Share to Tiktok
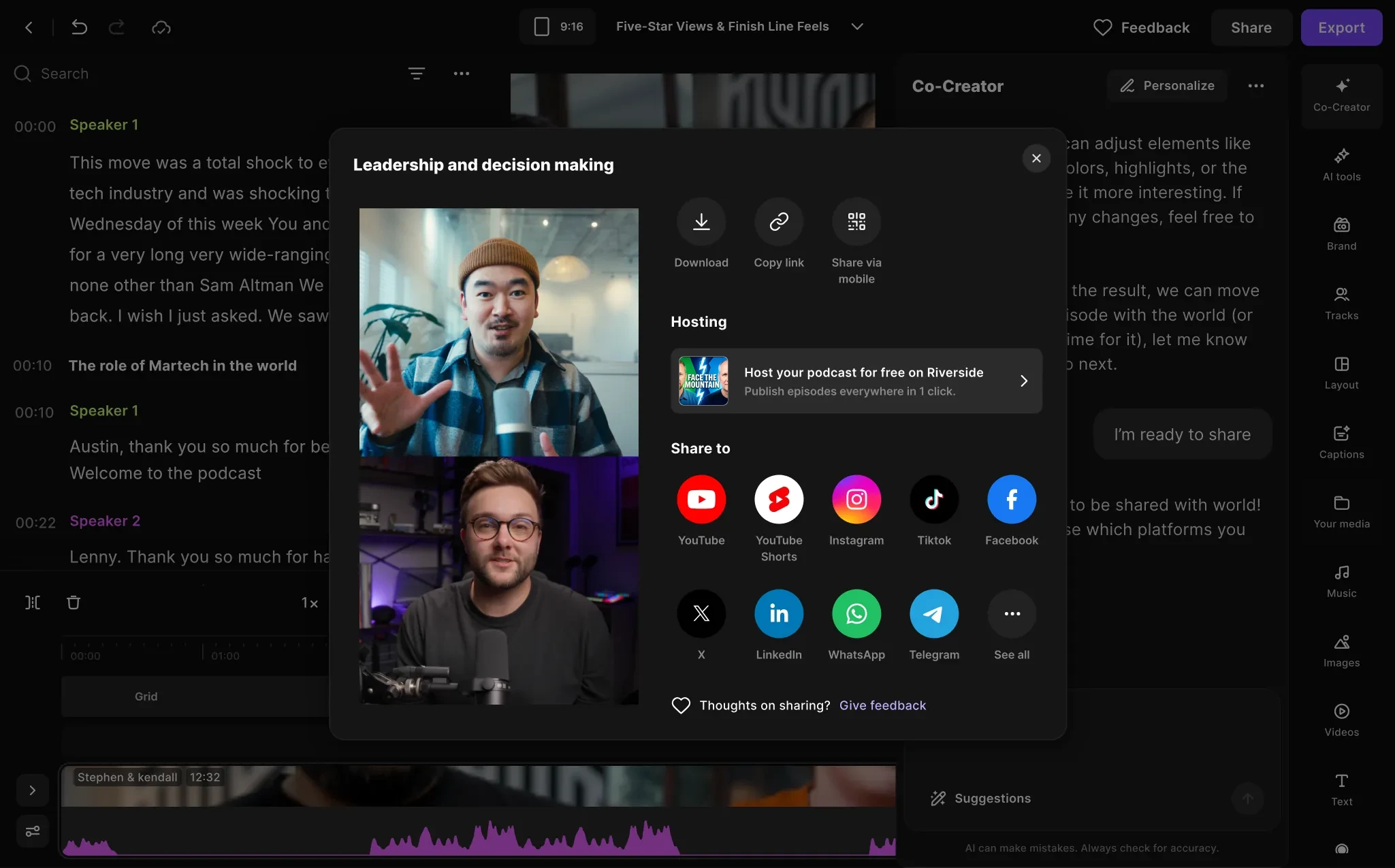Viewport: 1395px width, 868px height. point(934,500)
